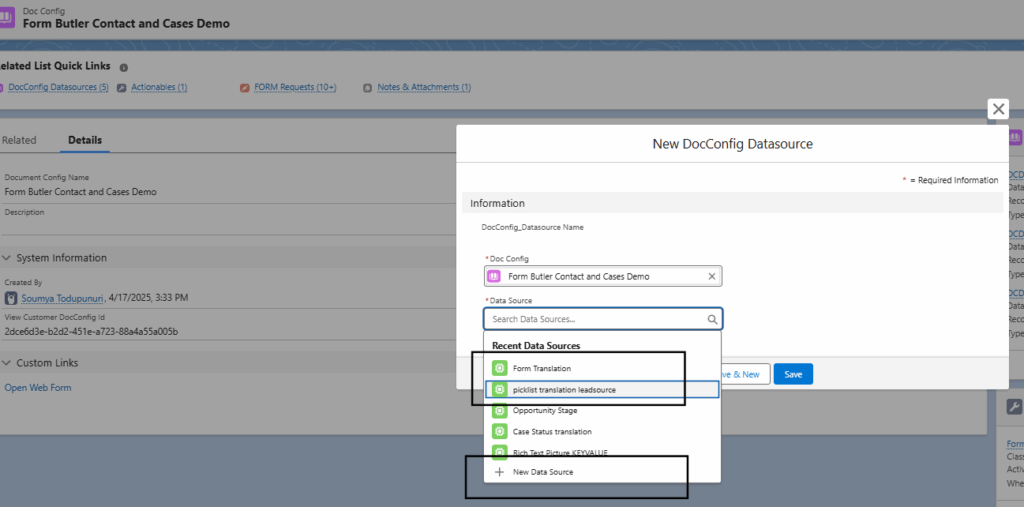Switch to the Details tab
The height and width of the screenshot is (507, 1024).
pyautogui.click(x=85, y=140)
